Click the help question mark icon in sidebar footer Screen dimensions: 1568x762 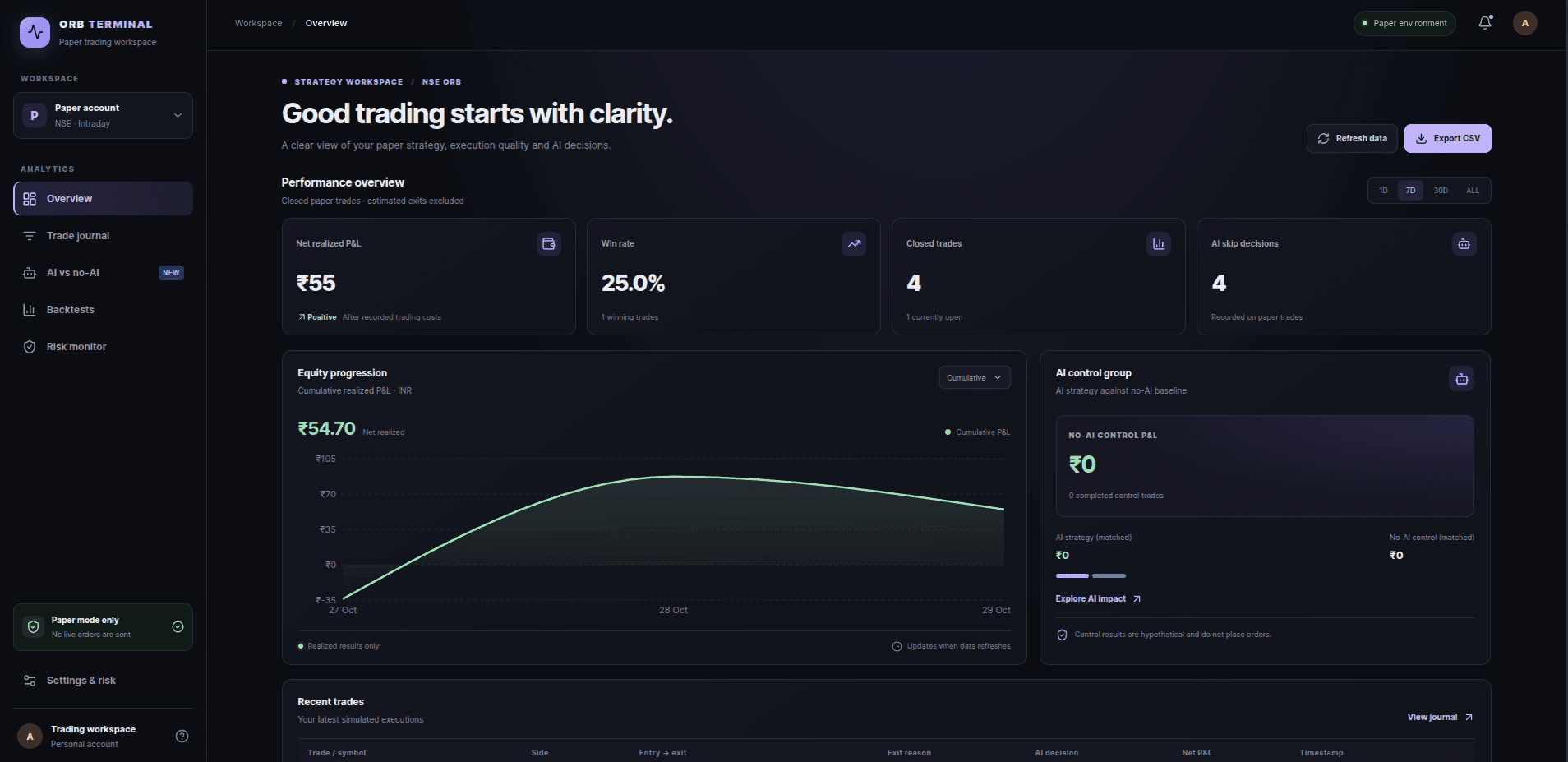182,736
